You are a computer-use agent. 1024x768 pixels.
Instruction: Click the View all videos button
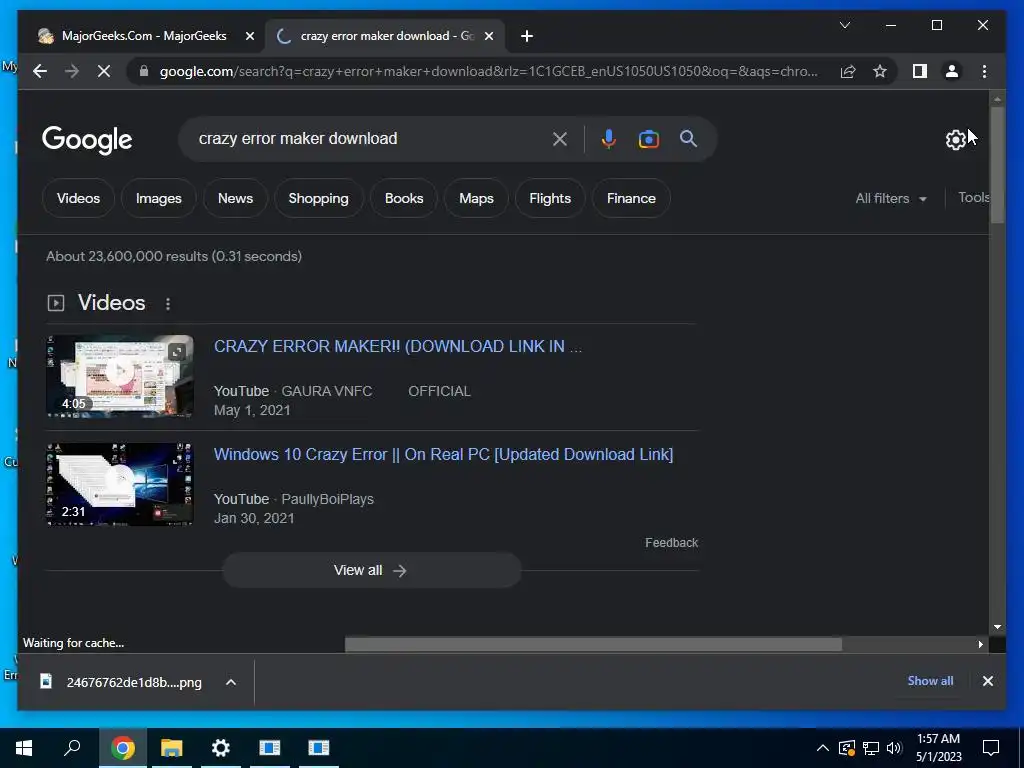click(x=371, y=570)
